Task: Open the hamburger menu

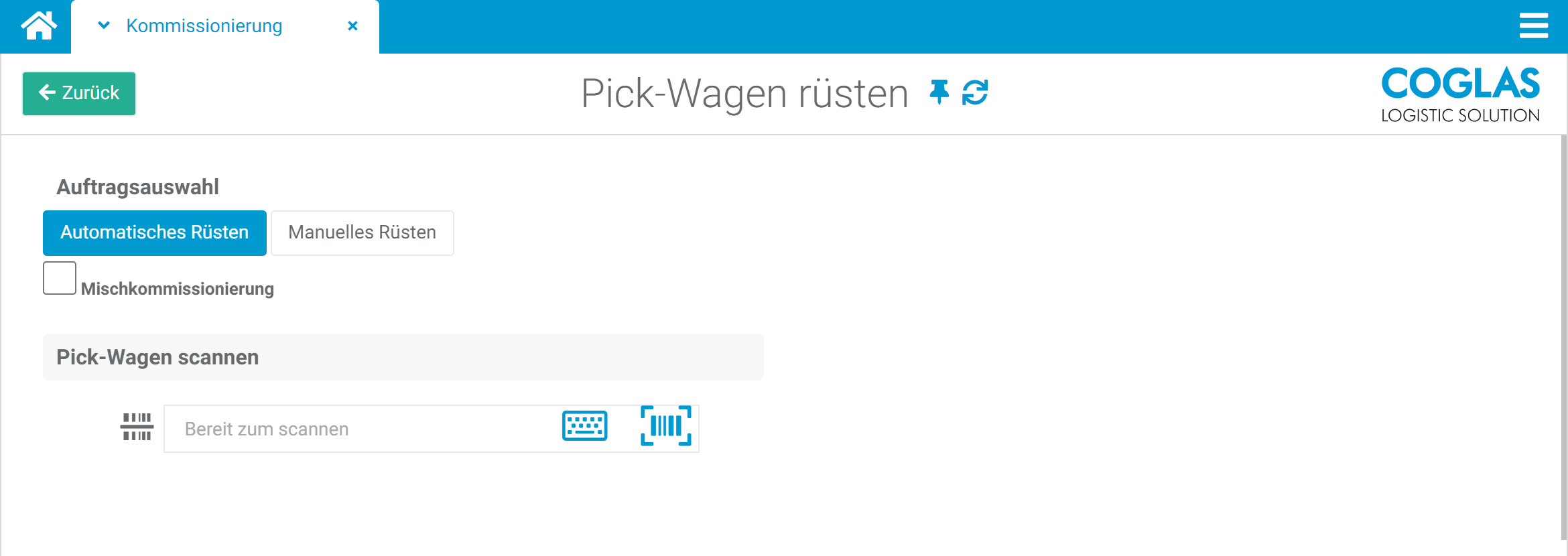Action: [1533, 26]
